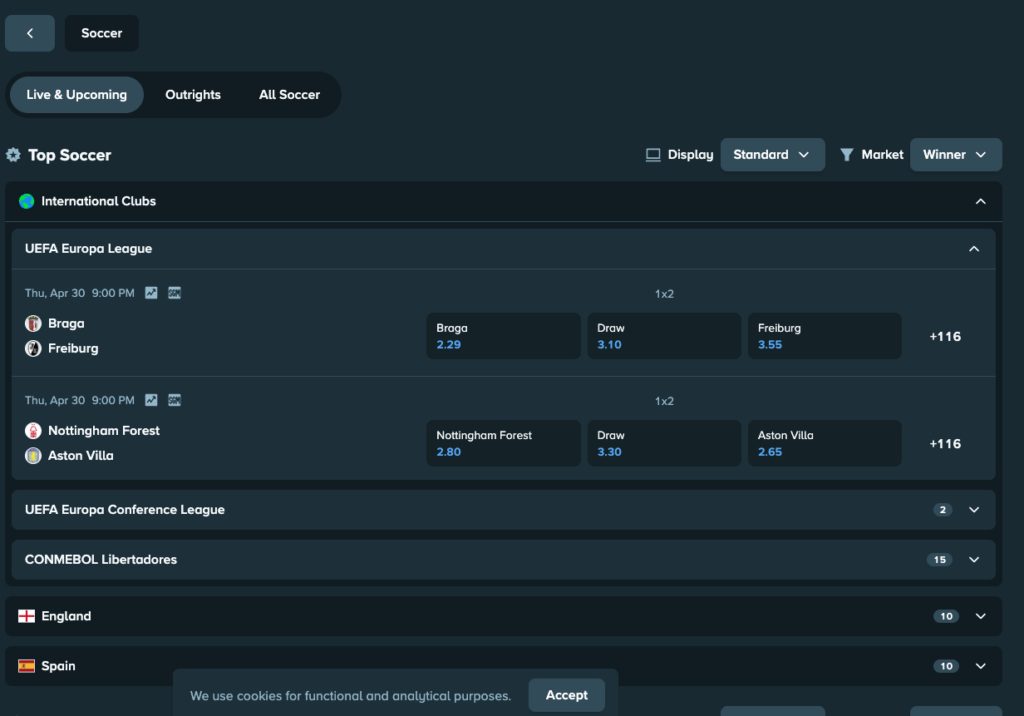This screenshot has height=716, width=1024.
Task: Collapse the International Clubs section
Action: (x=981, y=201)
